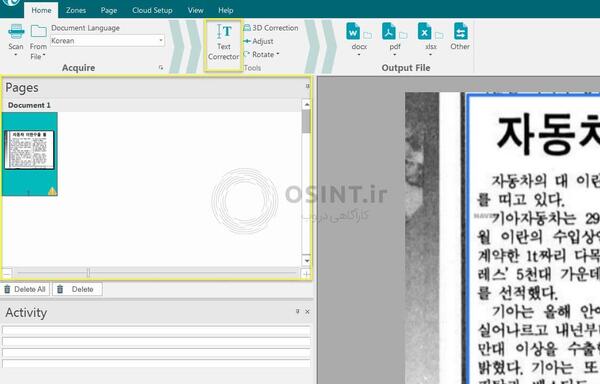Screen dimensions: 600x384
Task: Open the docx options dropdown arrow
Action: (359, 55)
